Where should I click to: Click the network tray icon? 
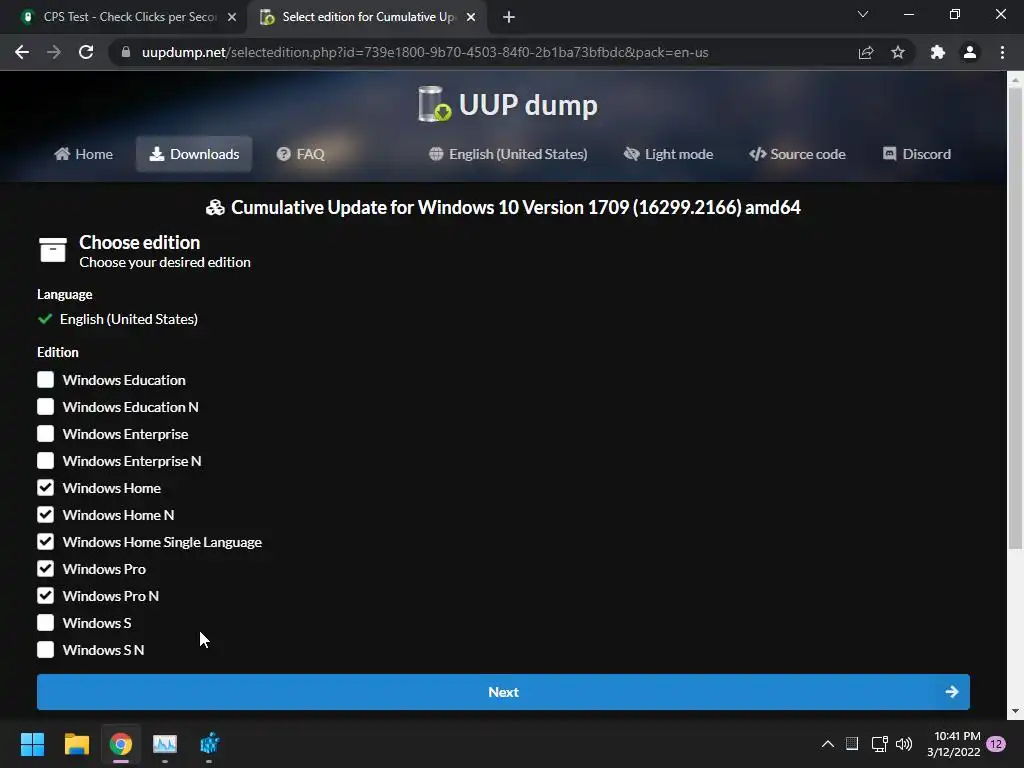click(x=879, y=744)
